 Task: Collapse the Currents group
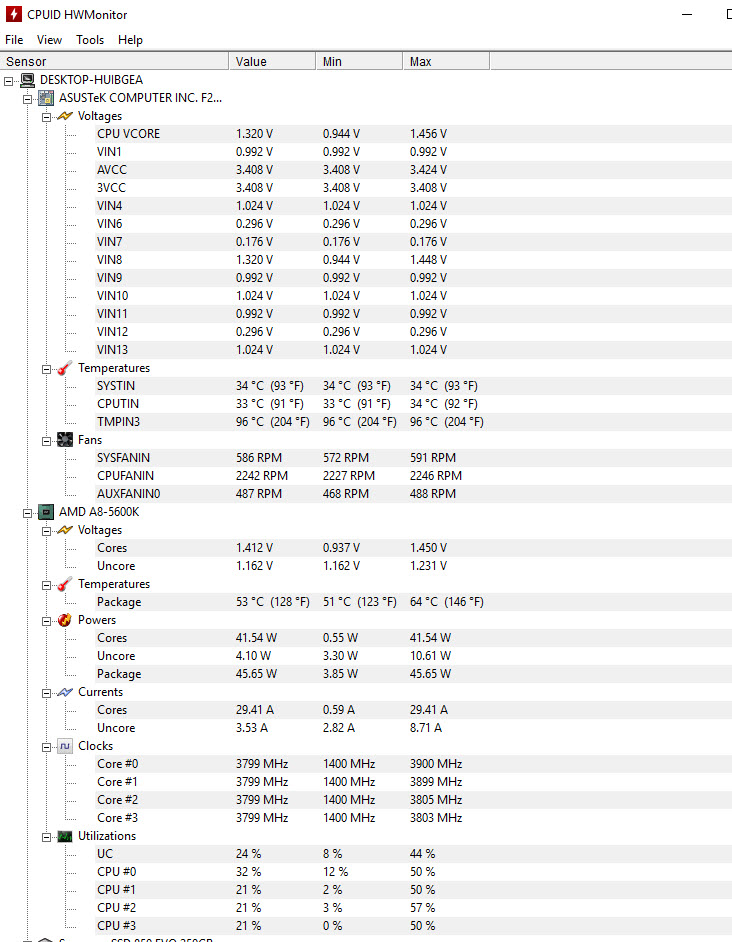(x=46, y=693)
